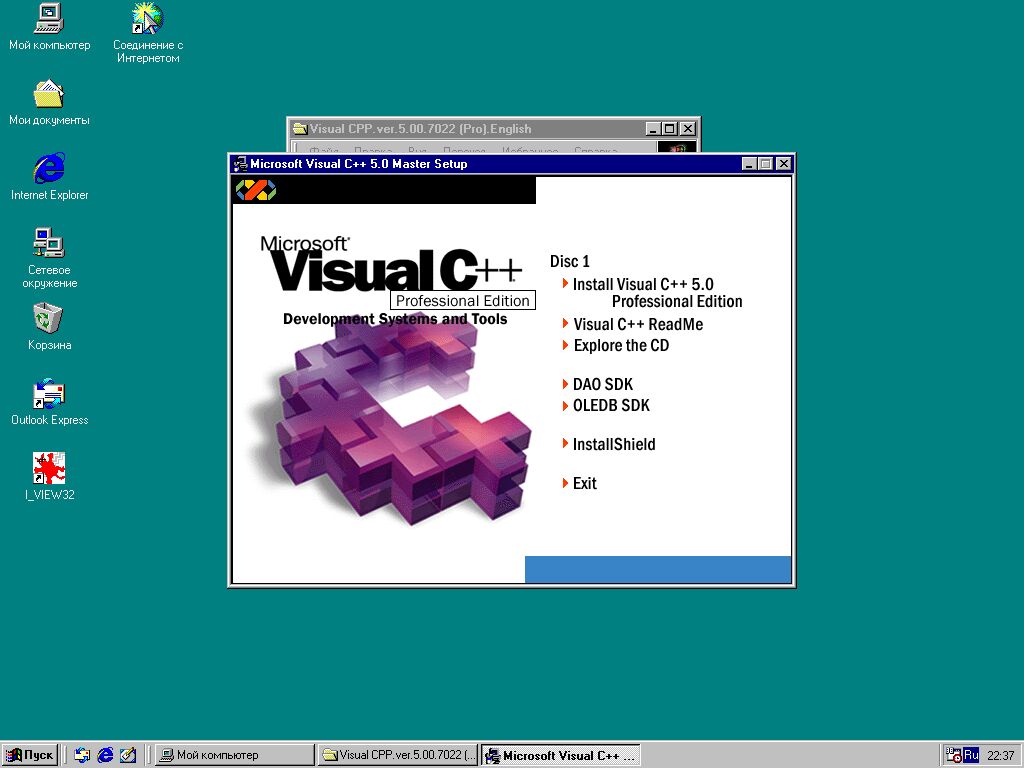Switch to Visual CPP.ver.5.00.7022 taskbar button

coord(398,755)
